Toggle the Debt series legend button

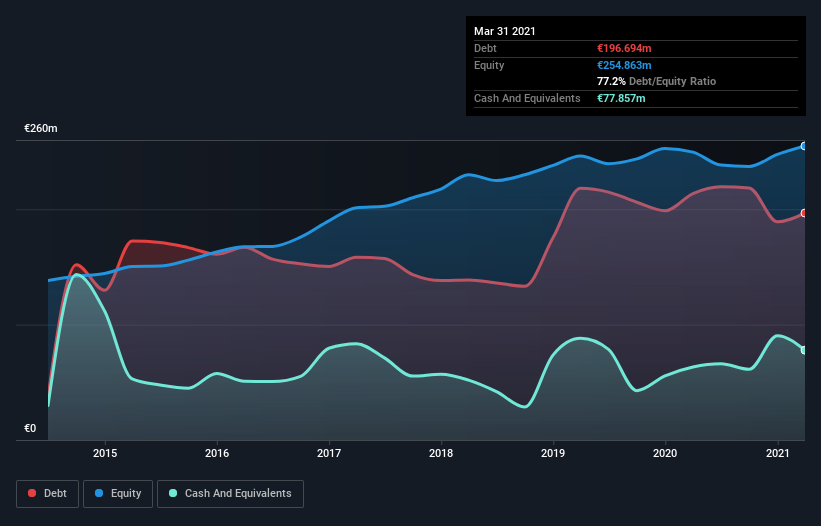(47, 494)
